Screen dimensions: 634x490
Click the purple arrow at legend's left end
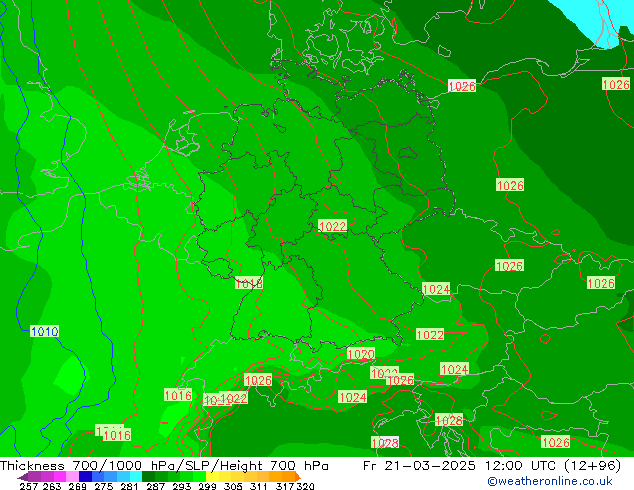click(x=22, y=477)
